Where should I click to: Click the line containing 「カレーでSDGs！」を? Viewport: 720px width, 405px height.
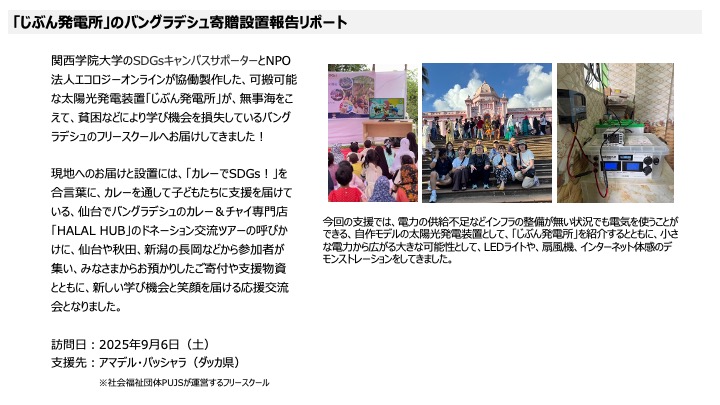click(169, 174)
